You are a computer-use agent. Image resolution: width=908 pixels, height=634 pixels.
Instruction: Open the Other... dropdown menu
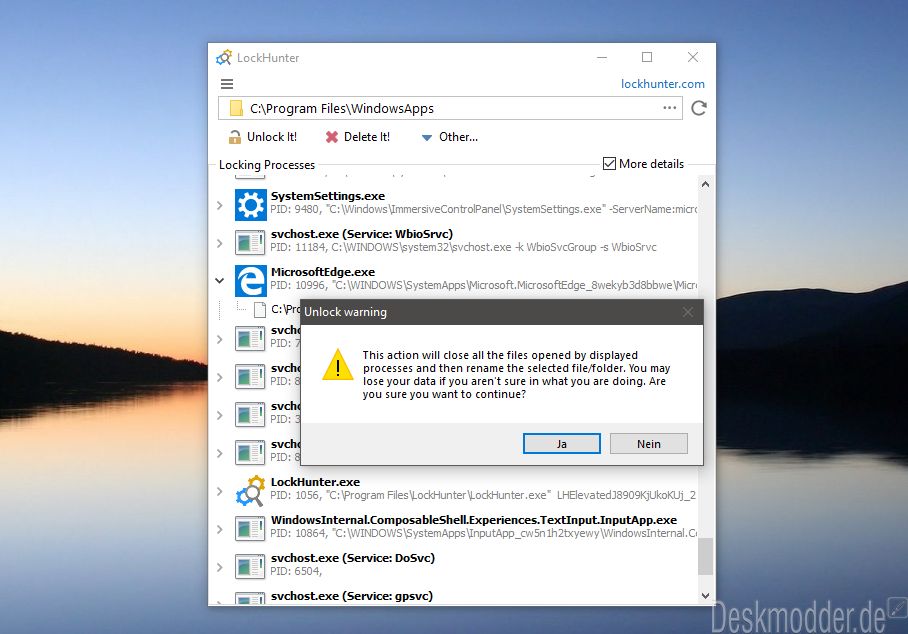pos(449,137)
